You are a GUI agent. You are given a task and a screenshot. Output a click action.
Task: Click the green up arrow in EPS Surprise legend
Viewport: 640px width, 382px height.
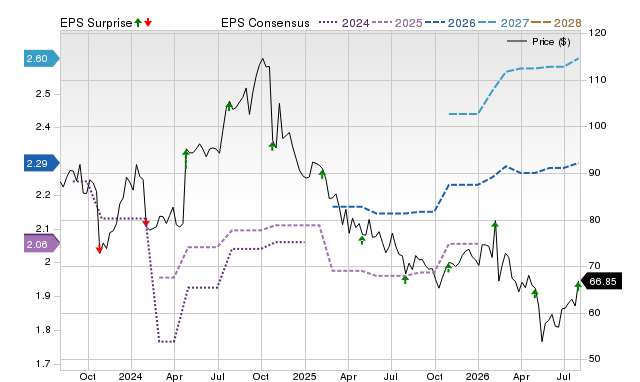(138, 22)
